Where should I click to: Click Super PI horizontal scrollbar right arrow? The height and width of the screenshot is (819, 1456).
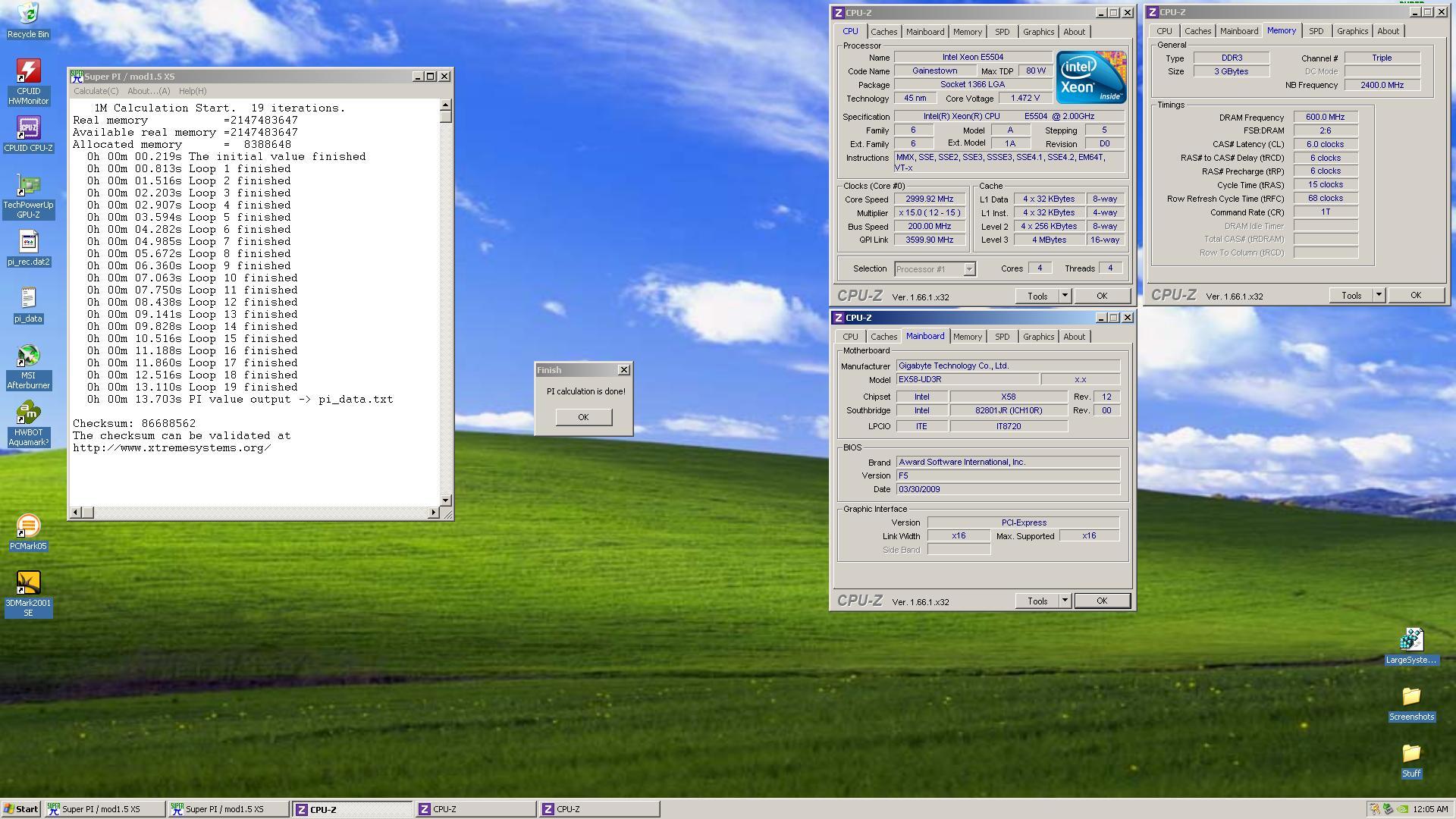pyautogui.click(x=433, y=513)
